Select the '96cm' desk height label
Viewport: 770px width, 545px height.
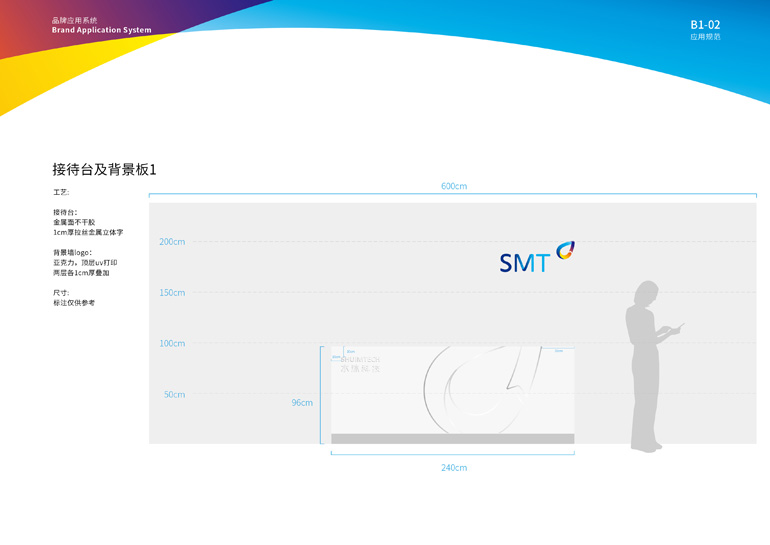tap(302, 403)
